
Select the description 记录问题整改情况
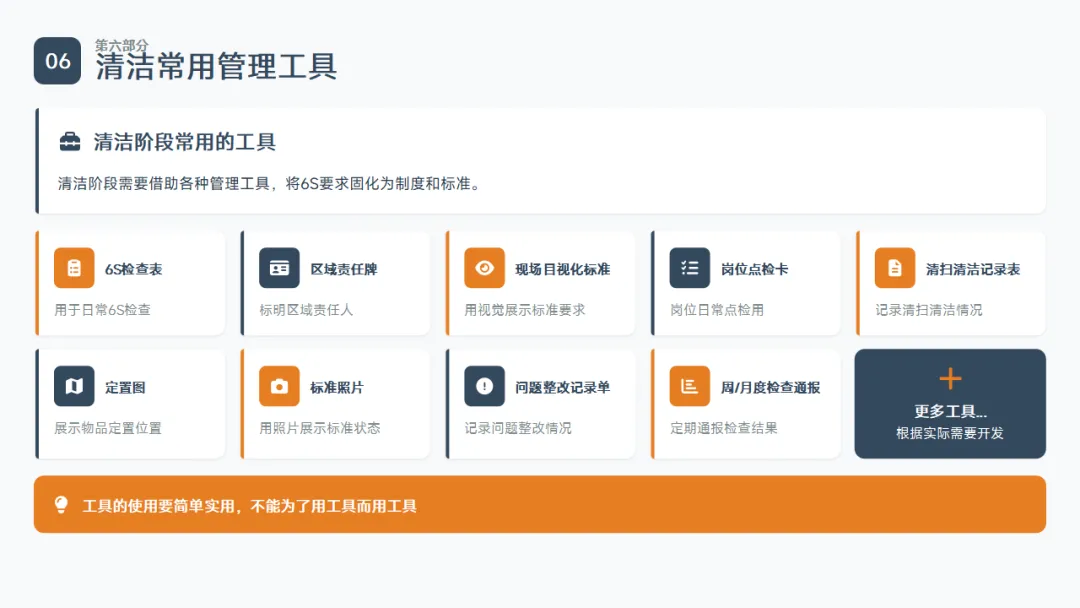[x=518, y=428]
